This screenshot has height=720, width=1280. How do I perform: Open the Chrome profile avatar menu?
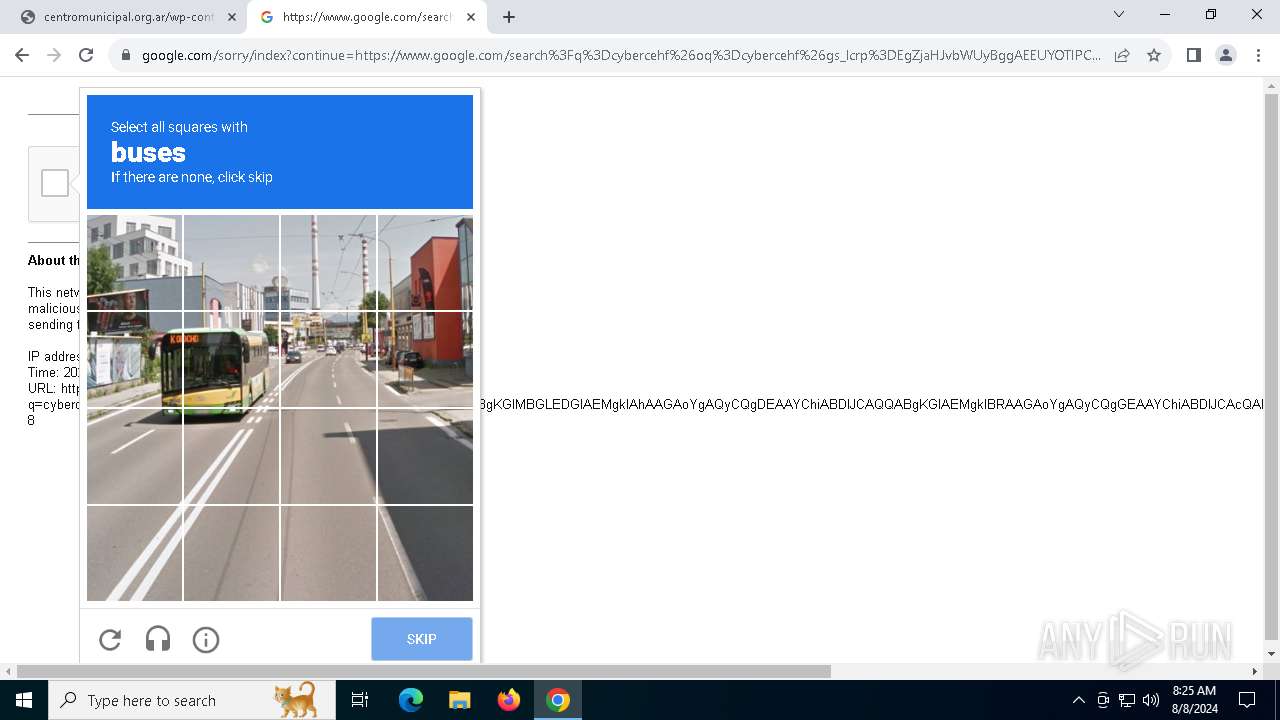pyautogui.click(x=1226, y=55)
